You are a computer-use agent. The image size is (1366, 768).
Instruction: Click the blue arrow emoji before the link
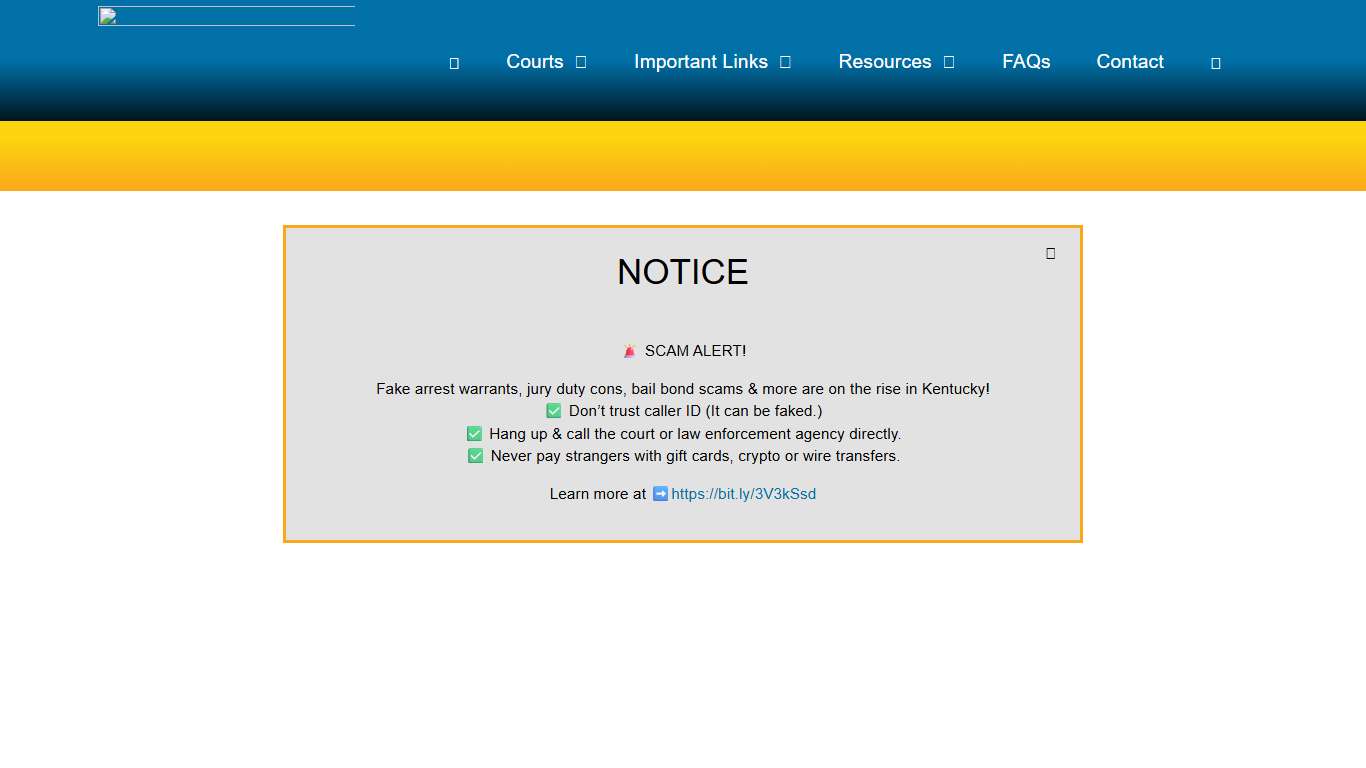tap(660, 494)
